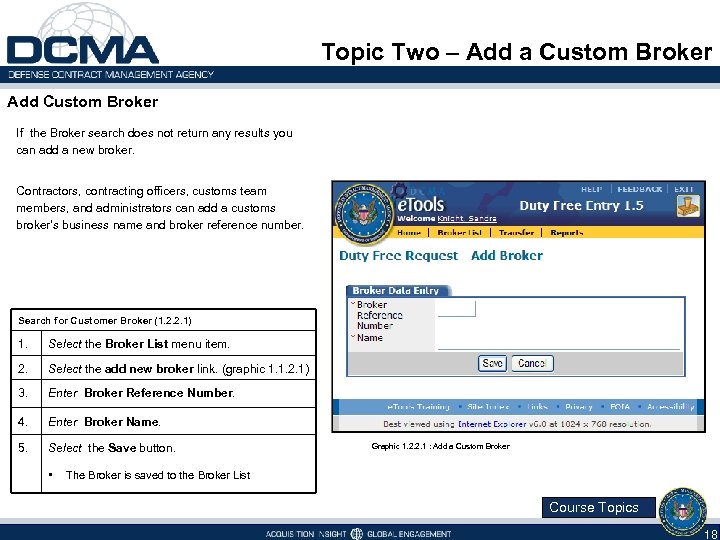Click the Cancel button in Broker Data Entry

pos(532,363)
